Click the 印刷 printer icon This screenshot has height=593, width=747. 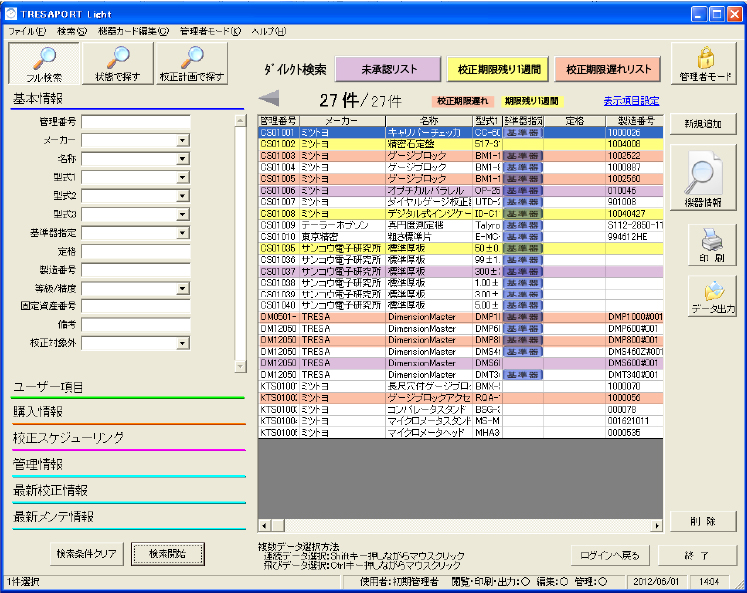pyautogui.click(x=705, y=244)
